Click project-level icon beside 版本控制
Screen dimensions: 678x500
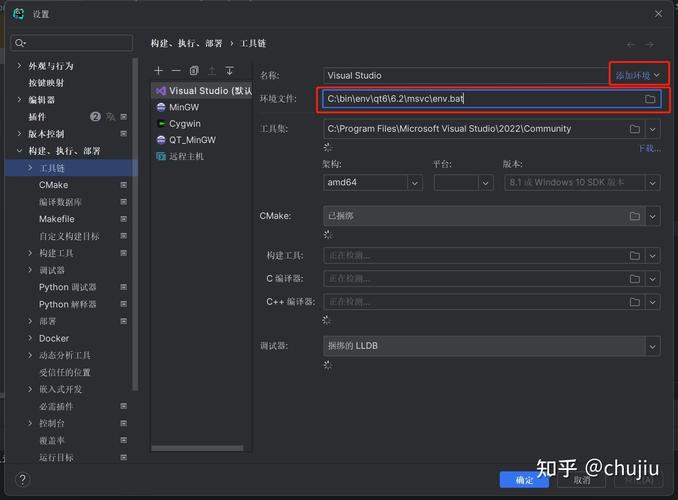124,134
